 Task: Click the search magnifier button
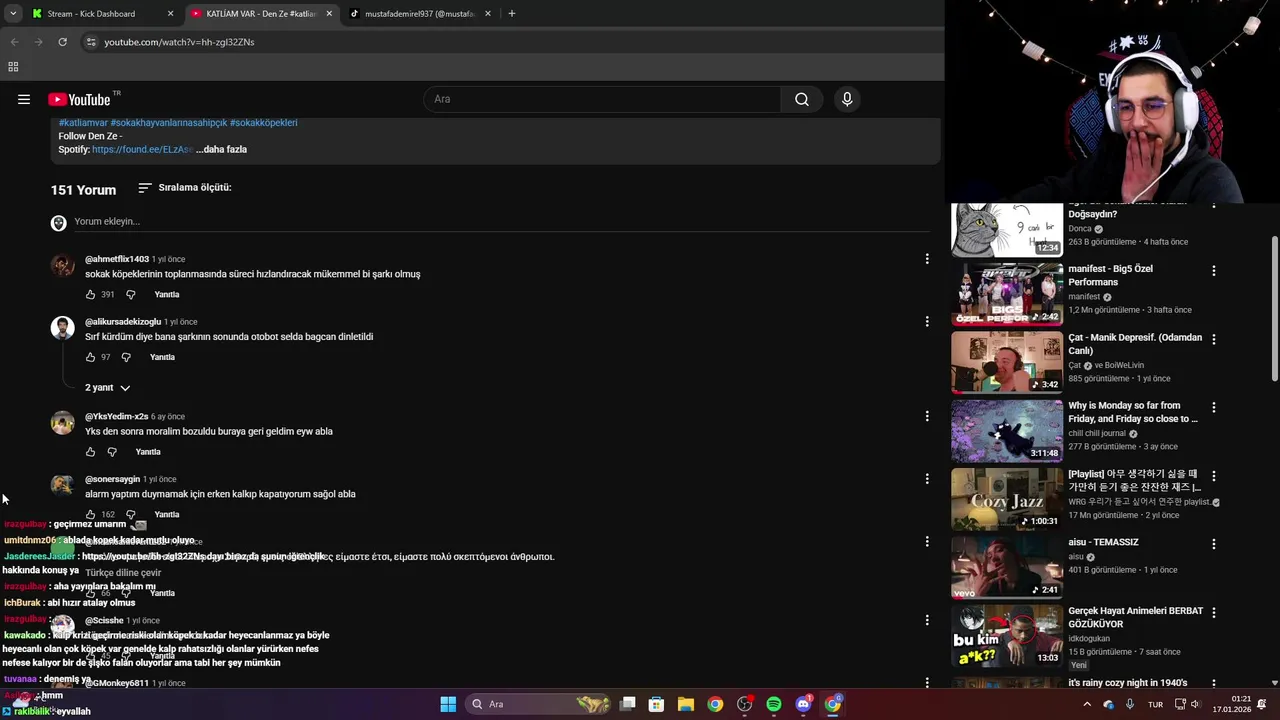point(802,99)
